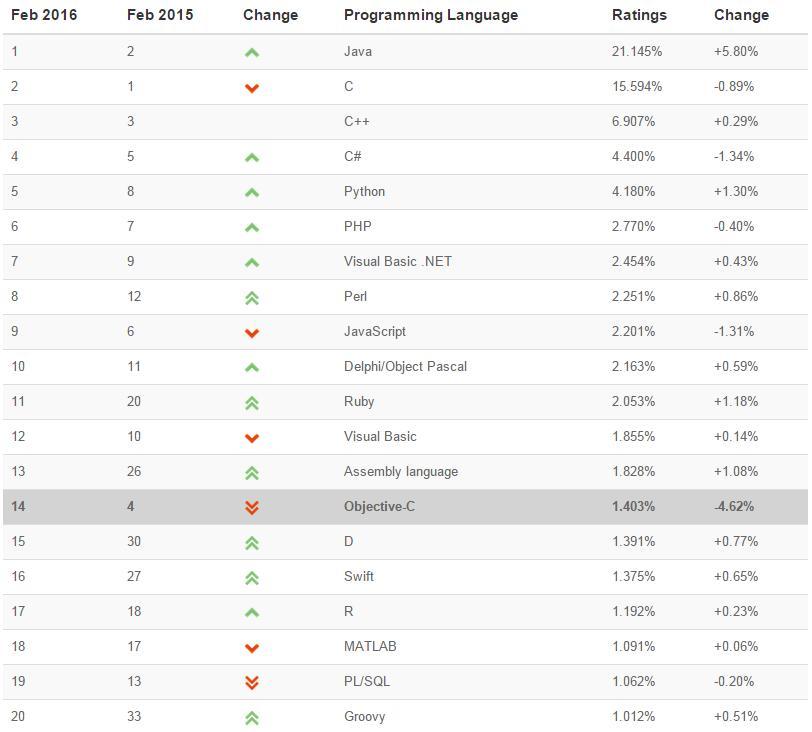812x732 pixels.
Task: Click the double up arrow for Ruby
Action: (252, 402)
